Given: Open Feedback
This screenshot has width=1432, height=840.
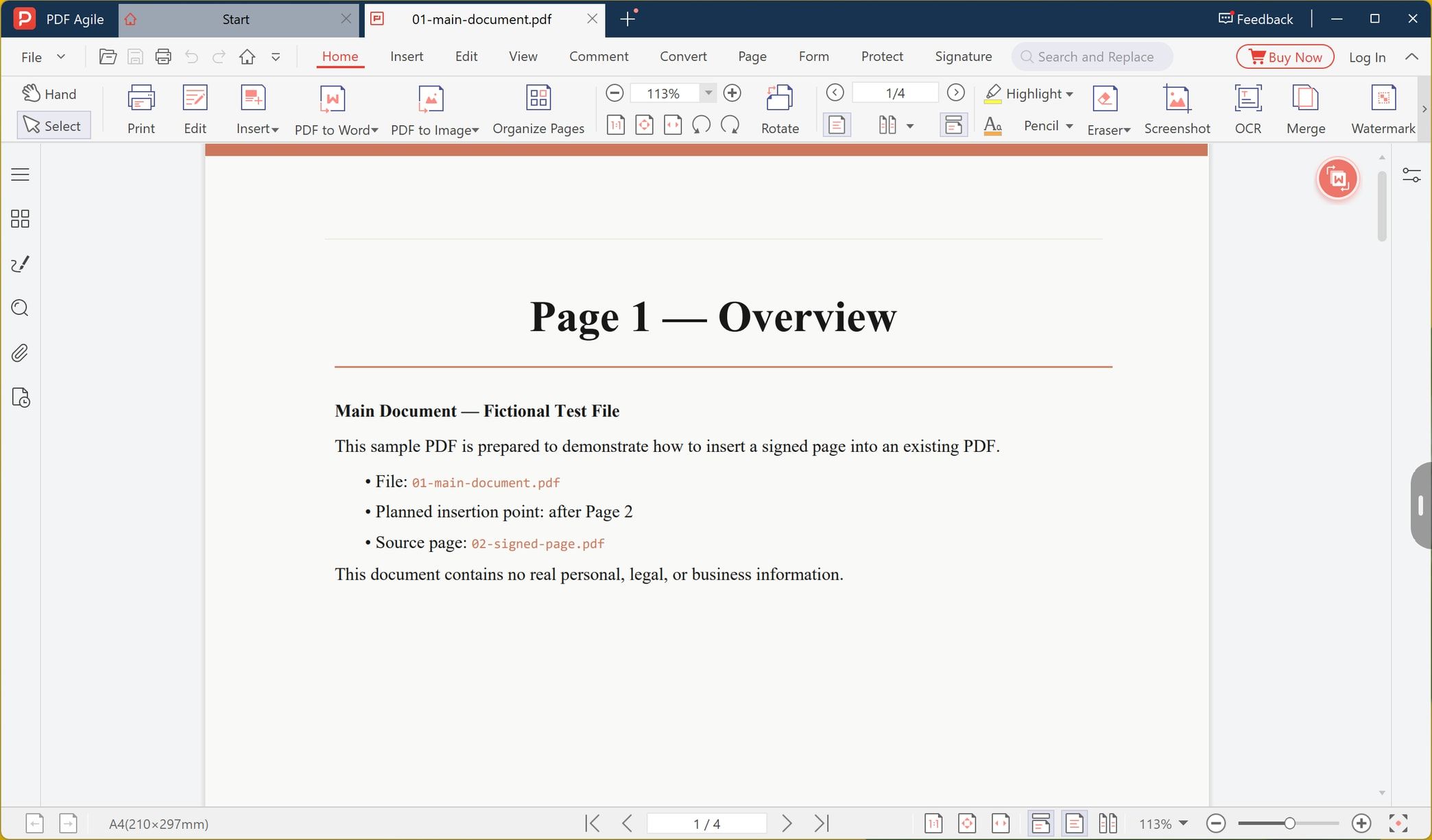Looking at the screenshot, I should click(x=1255, y=19).
